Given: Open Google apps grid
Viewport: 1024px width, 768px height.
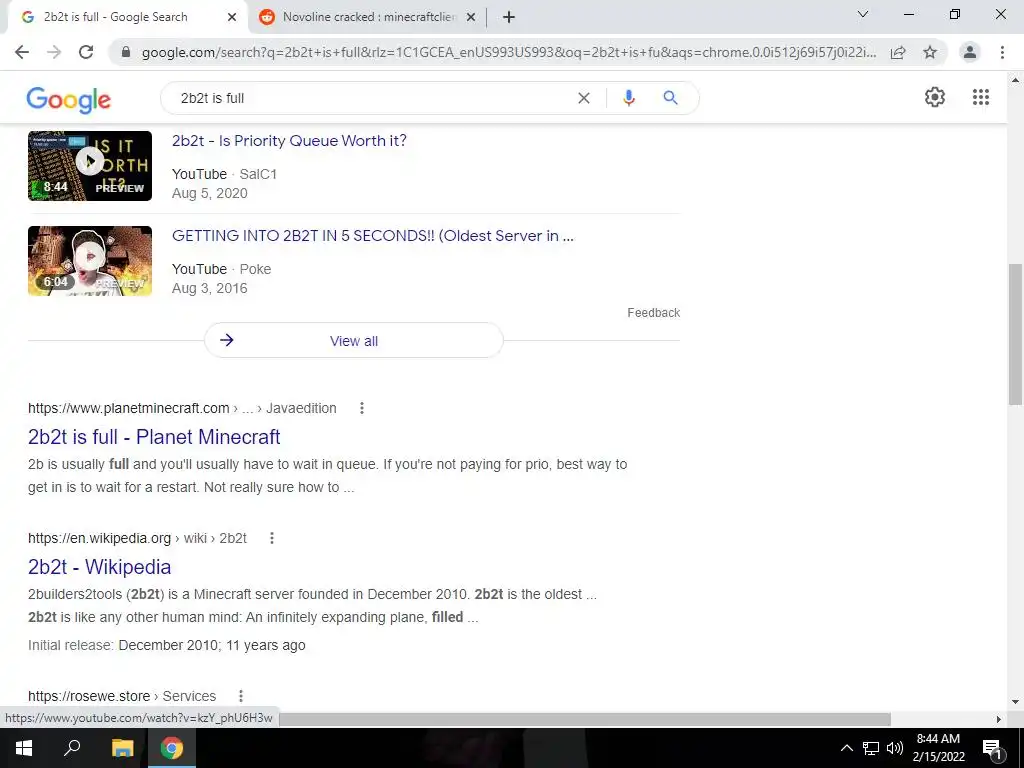Looking at the screenshot, I should pyautogui.click(x=981, y=97).
